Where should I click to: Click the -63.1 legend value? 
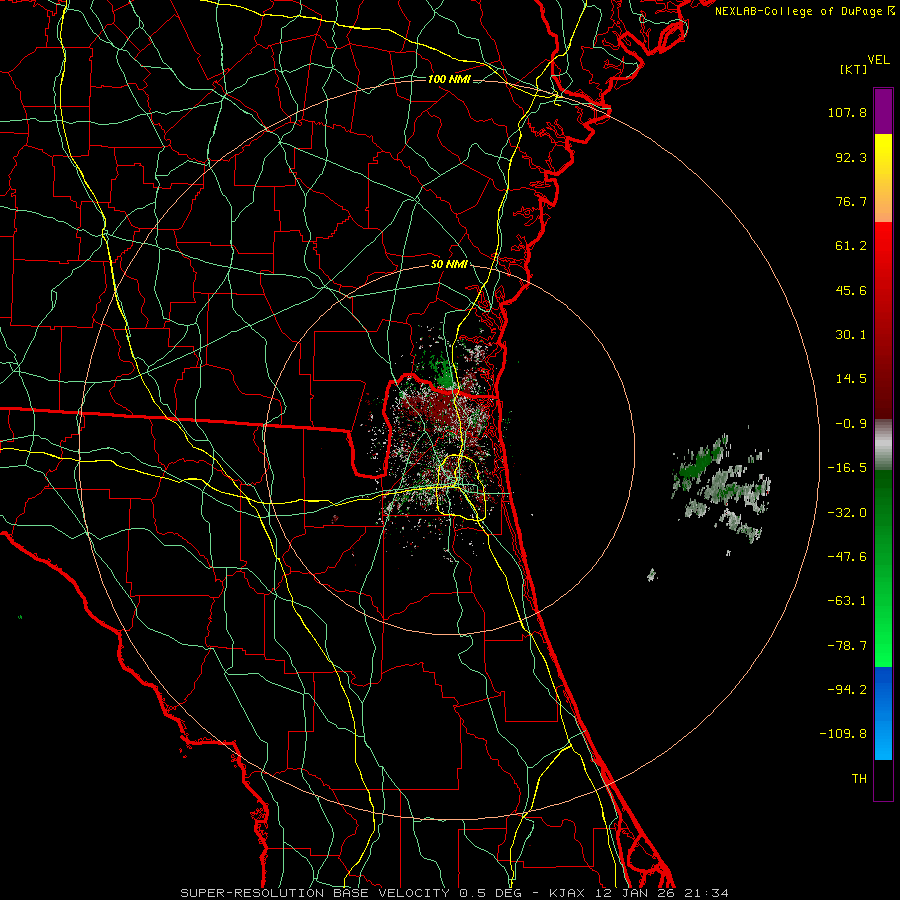847,601
